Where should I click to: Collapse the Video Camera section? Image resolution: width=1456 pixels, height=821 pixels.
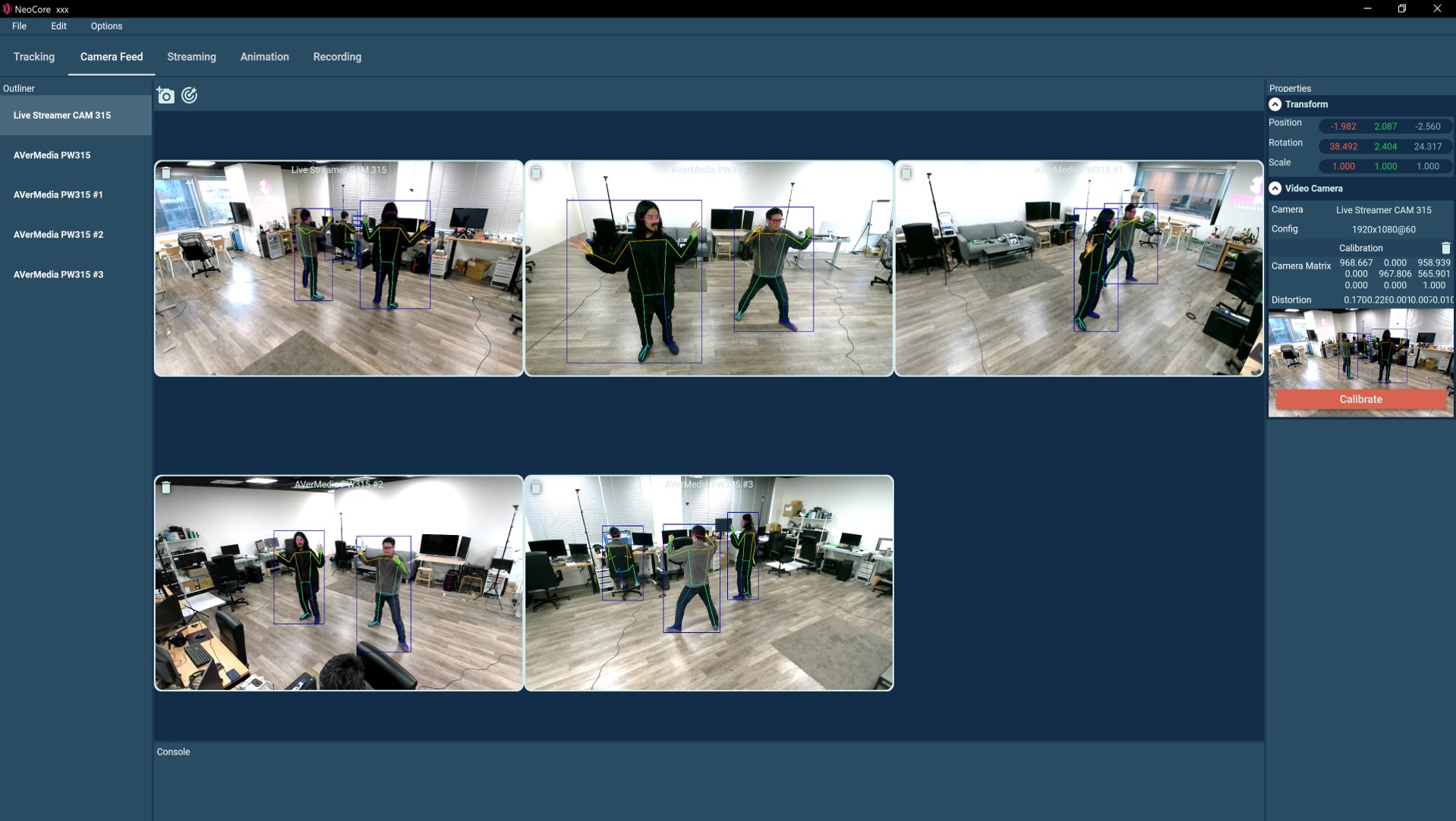tap(1275, 188)
